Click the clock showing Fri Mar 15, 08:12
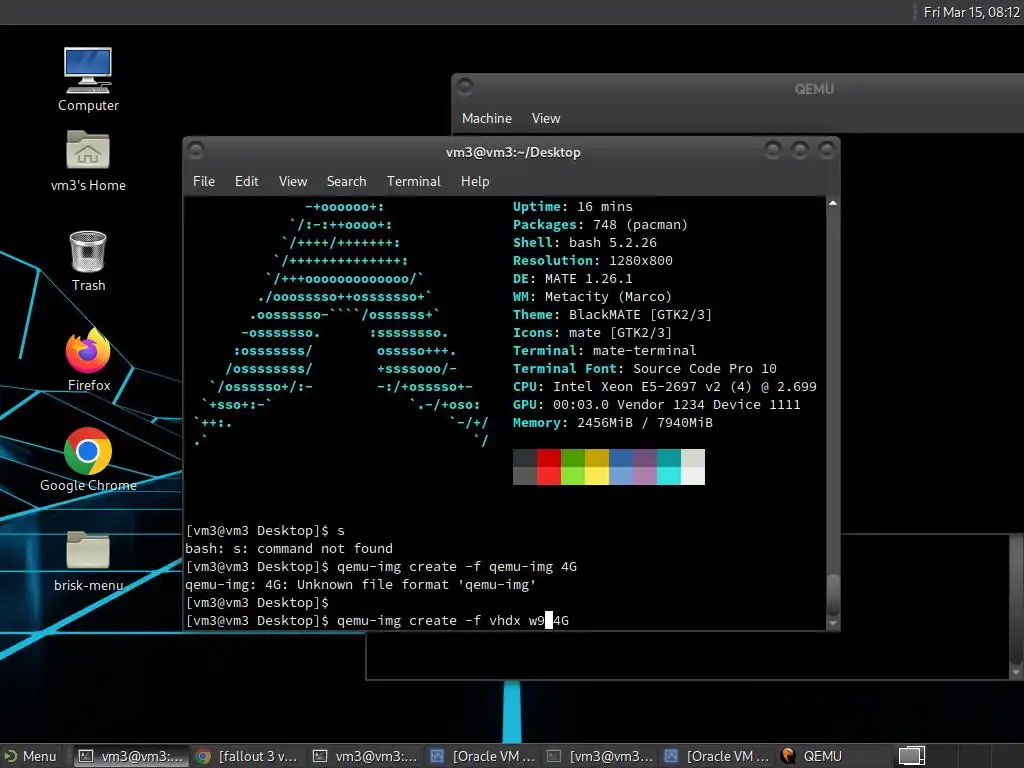This screenshot has width=1024, height=768. (971, 12)
